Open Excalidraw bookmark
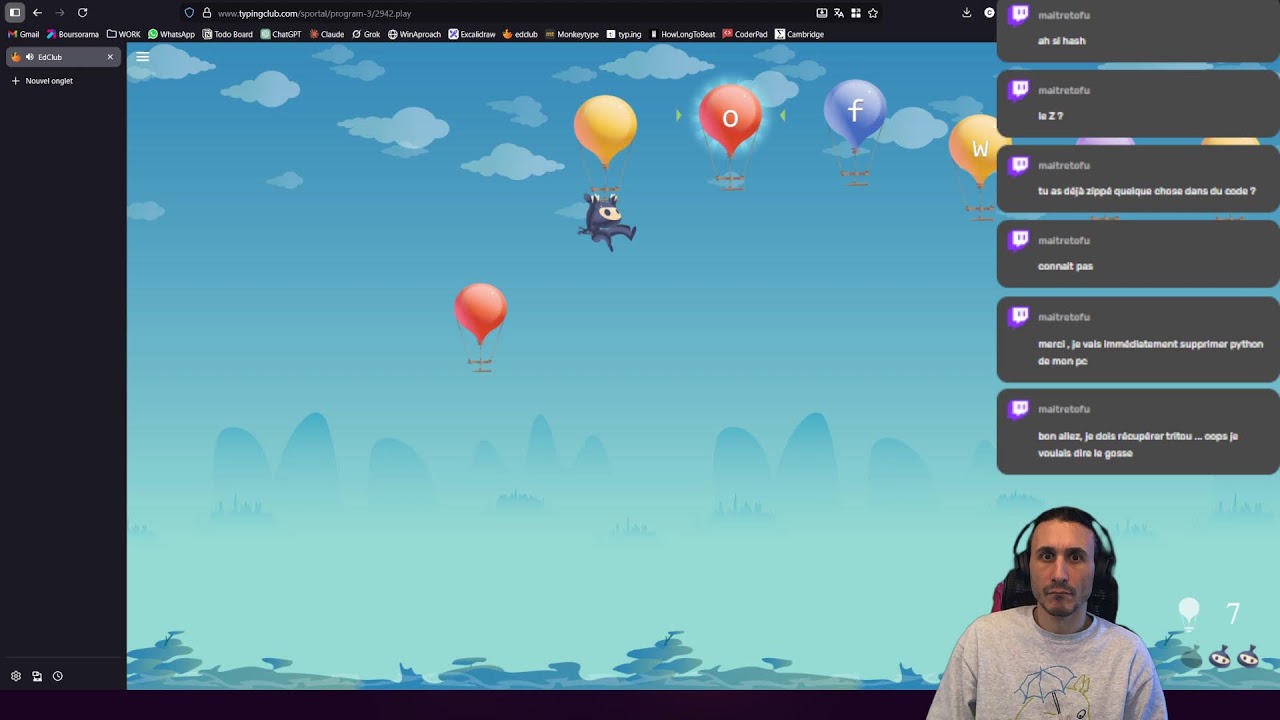 (472, 34)
